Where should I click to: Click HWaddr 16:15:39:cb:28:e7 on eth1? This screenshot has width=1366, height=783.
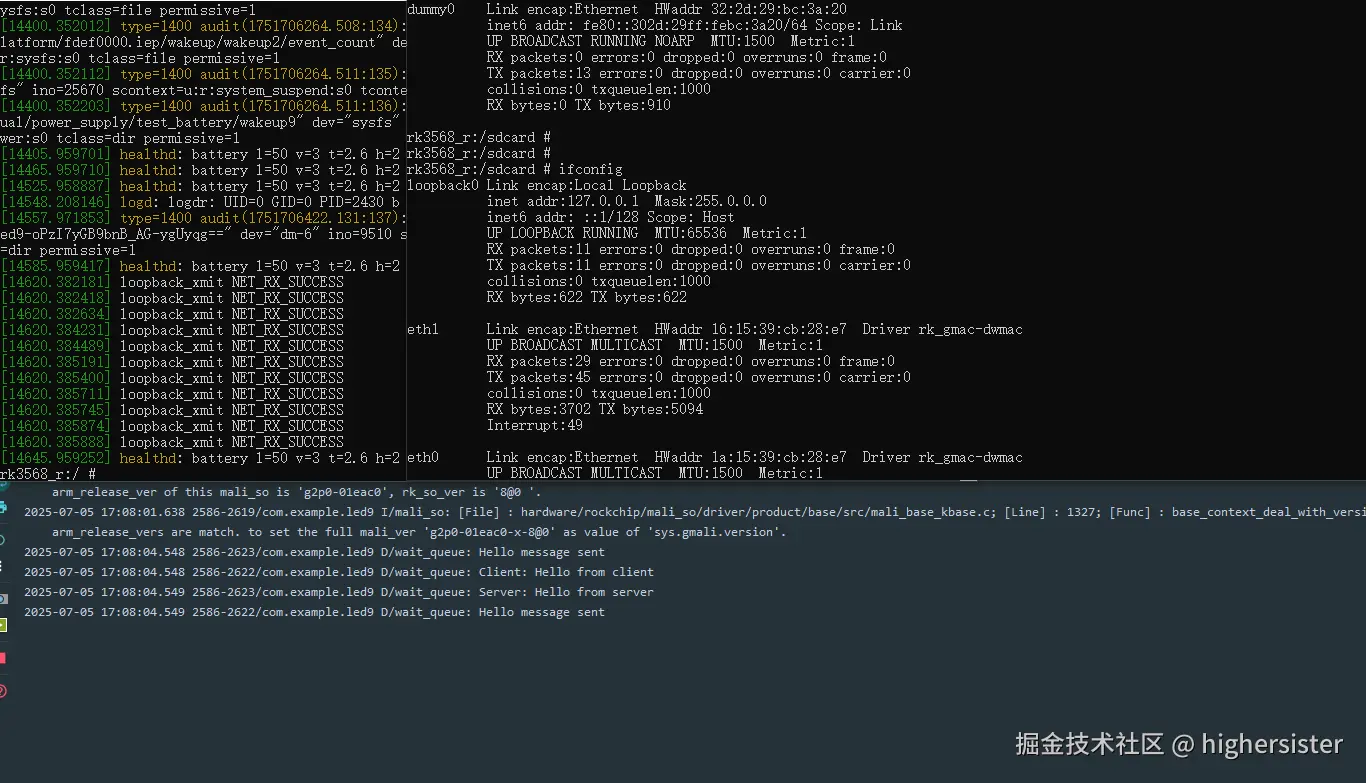pyautogui.click(x=751, y=329)
